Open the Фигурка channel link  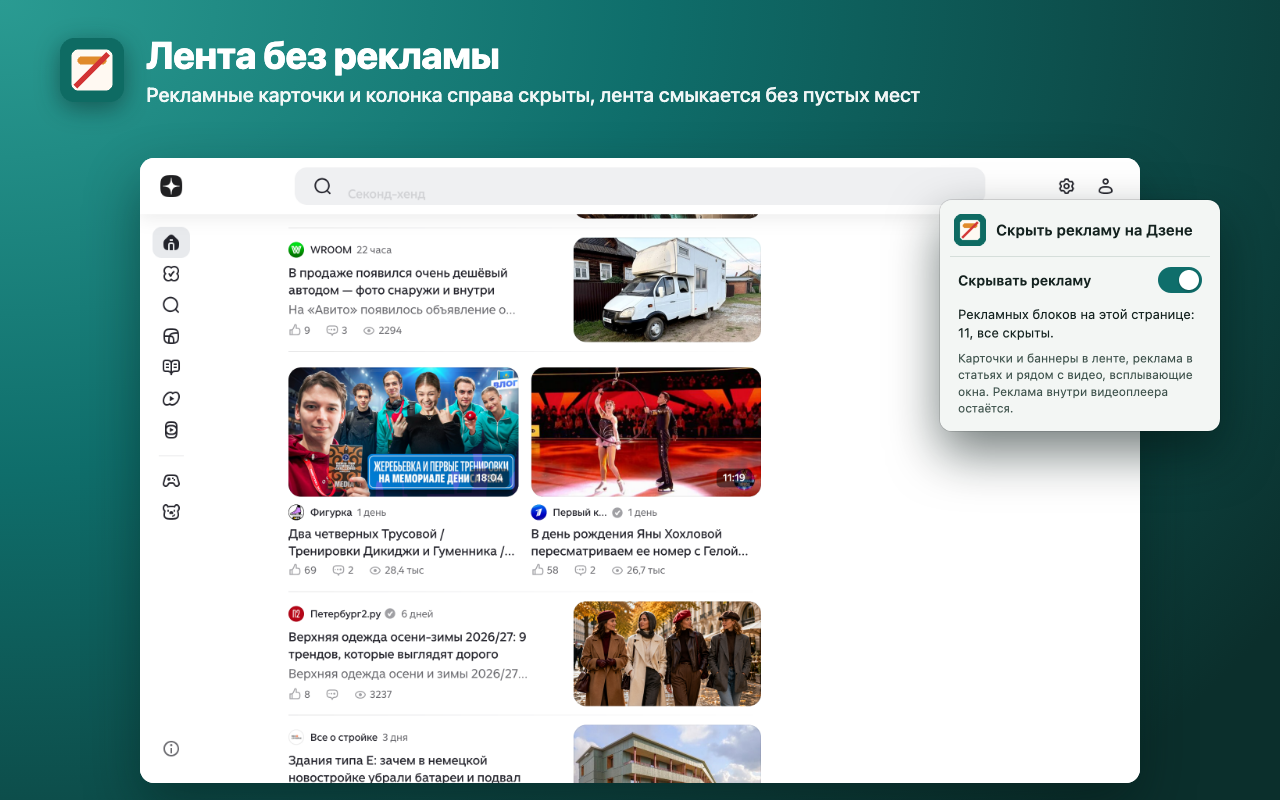[330, 512]
